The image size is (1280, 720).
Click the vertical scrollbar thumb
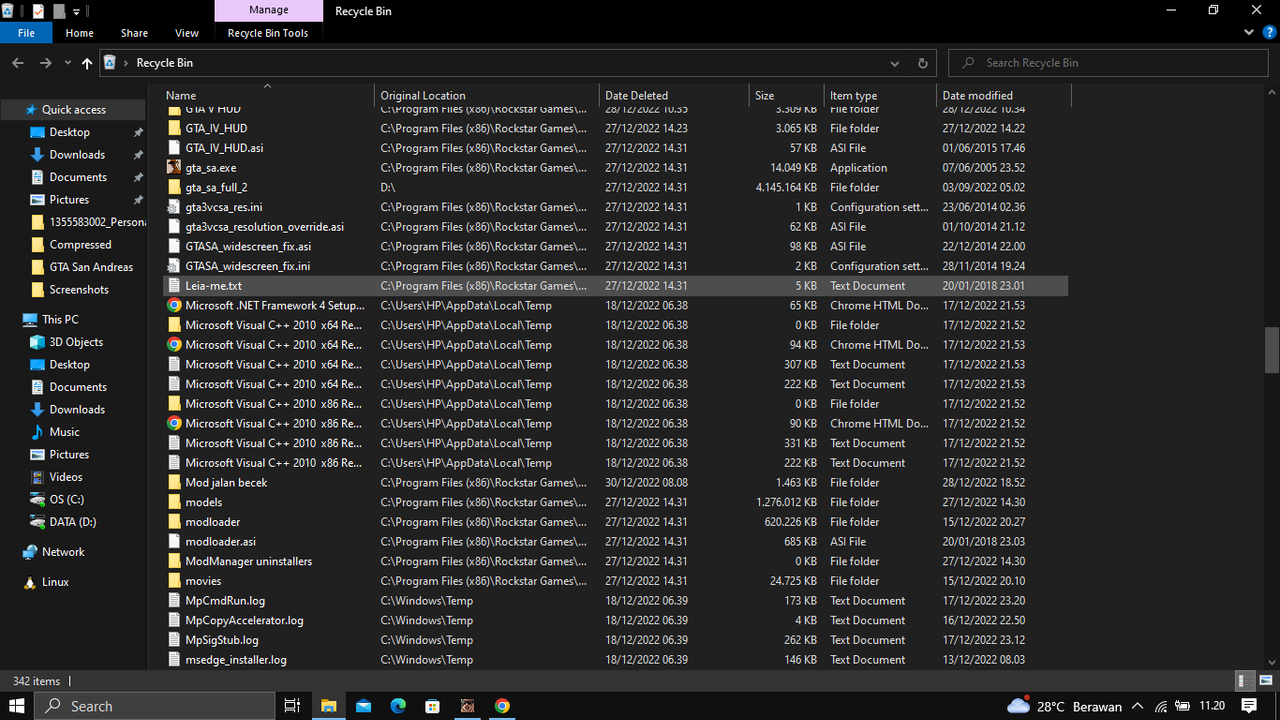1272,350
